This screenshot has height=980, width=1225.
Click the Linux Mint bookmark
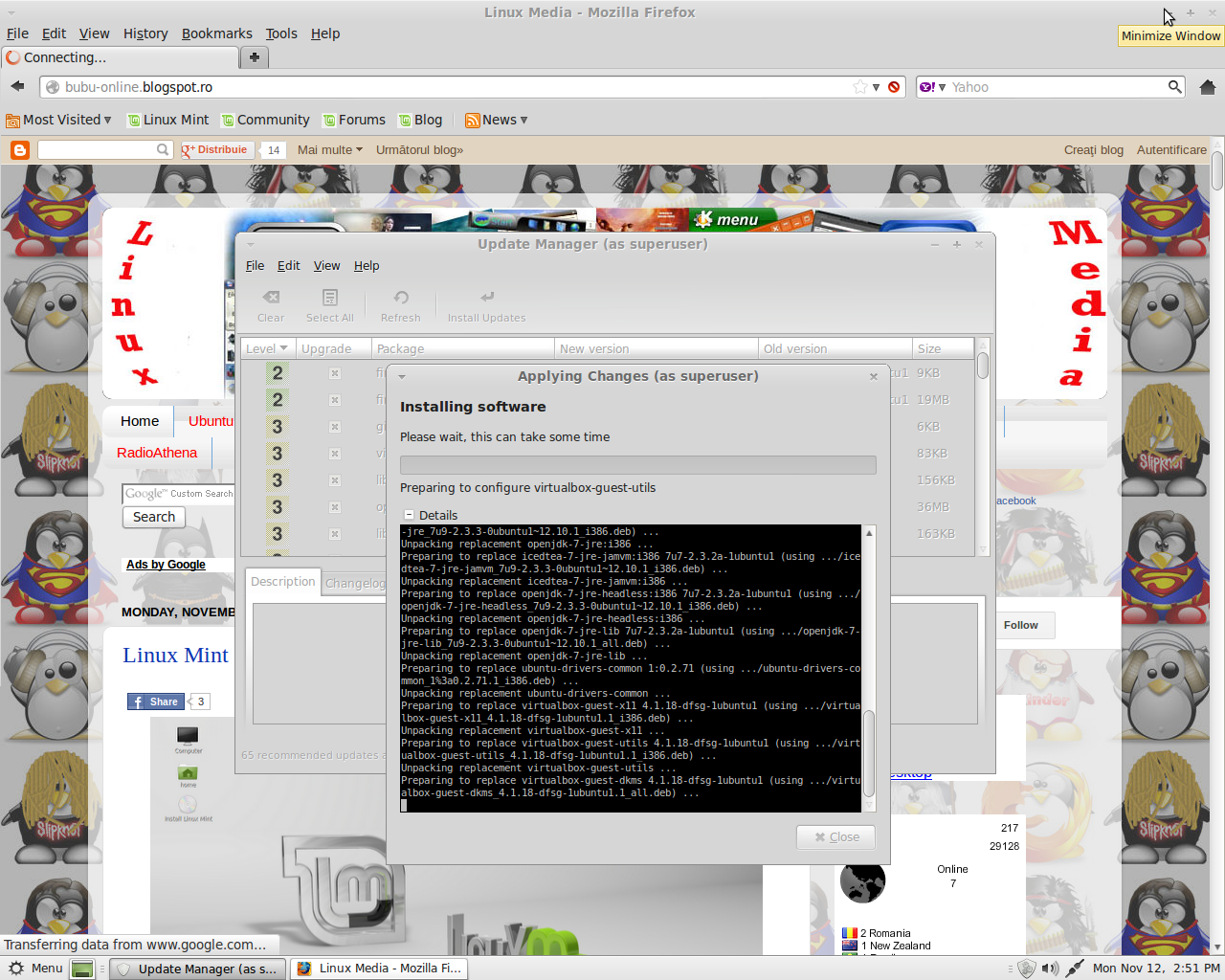coord(167,120)
